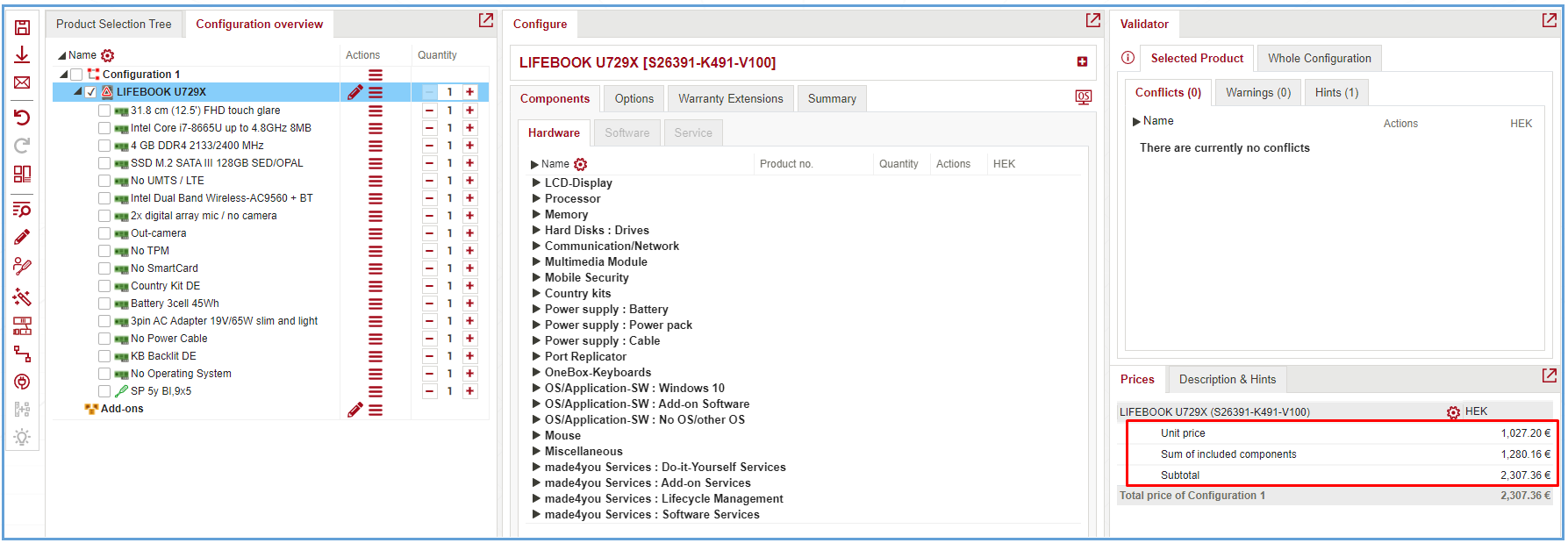The image size is (1568, 543).
Task: Open the actions menu for Battery 3cell 45Wh
Action: [376, 304]
